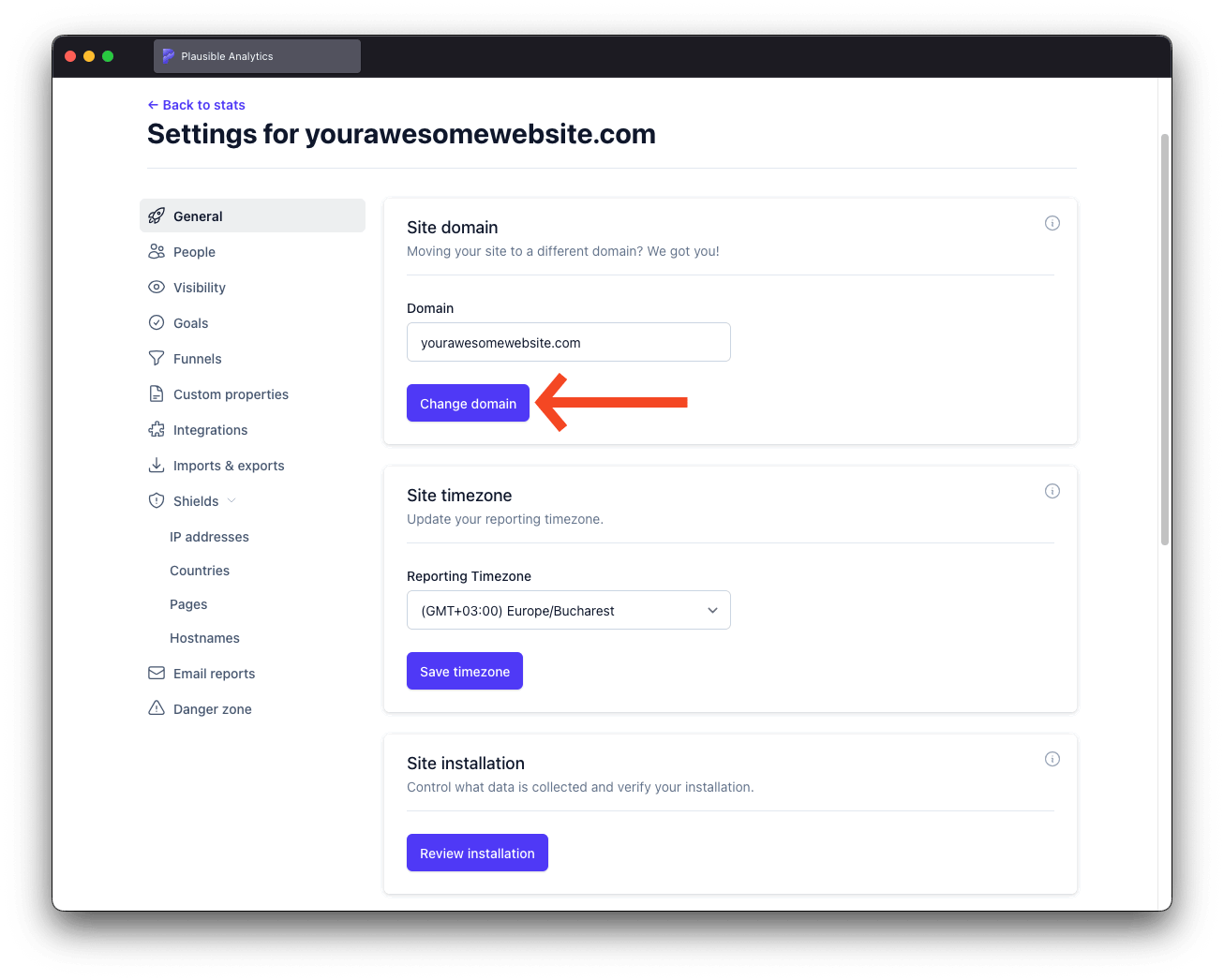Click the Site domain info tooltip icon
This screenshot has width=1224, height=980.
click(x=1052, y=223)
